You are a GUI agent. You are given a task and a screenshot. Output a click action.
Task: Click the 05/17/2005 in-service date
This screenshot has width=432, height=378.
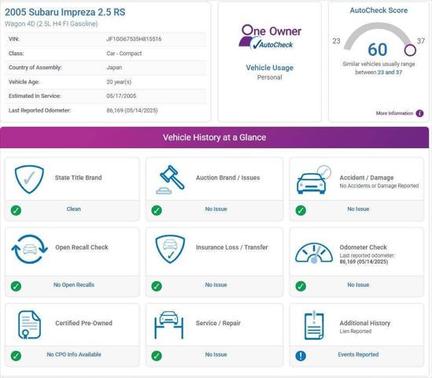(121, 96)
